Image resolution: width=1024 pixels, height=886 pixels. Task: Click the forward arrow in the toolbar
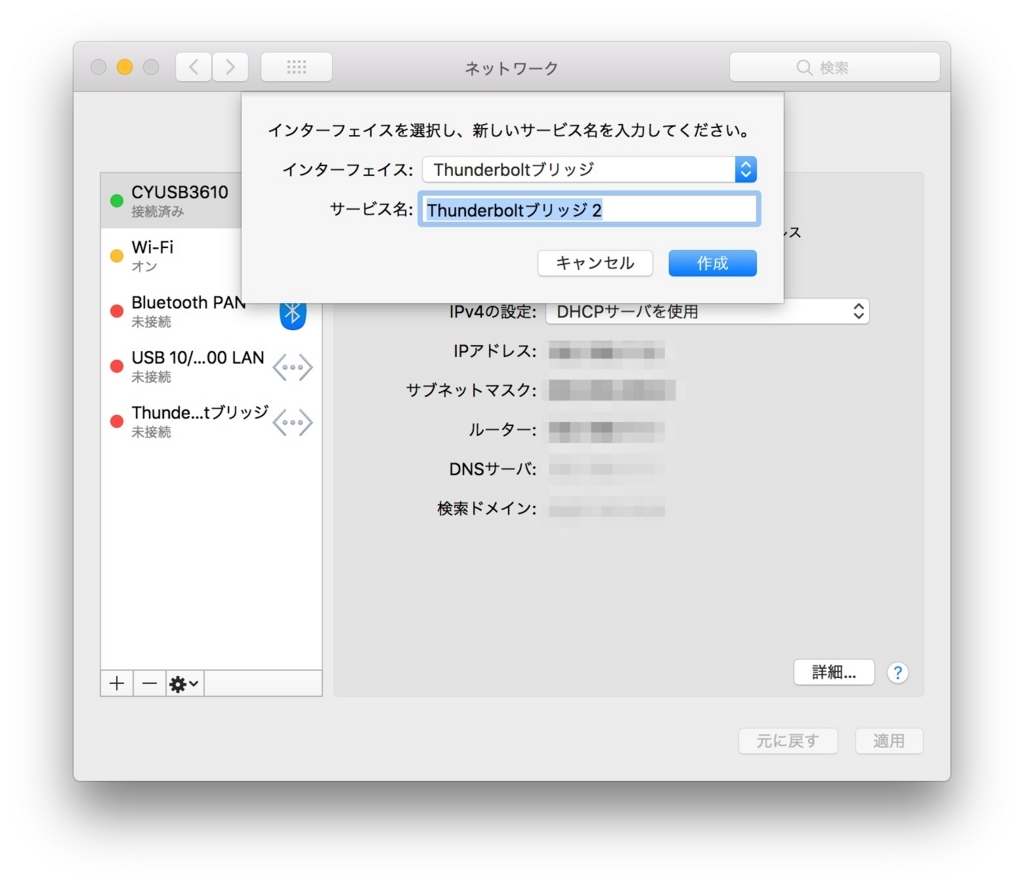click(230, 66)
